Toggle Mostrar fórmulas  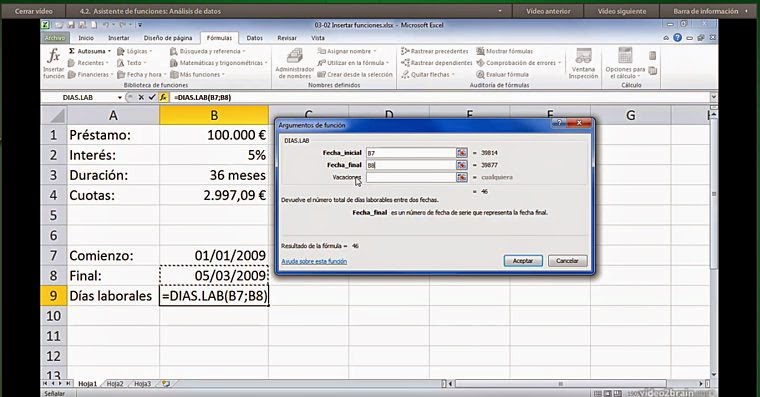[505, 51]
